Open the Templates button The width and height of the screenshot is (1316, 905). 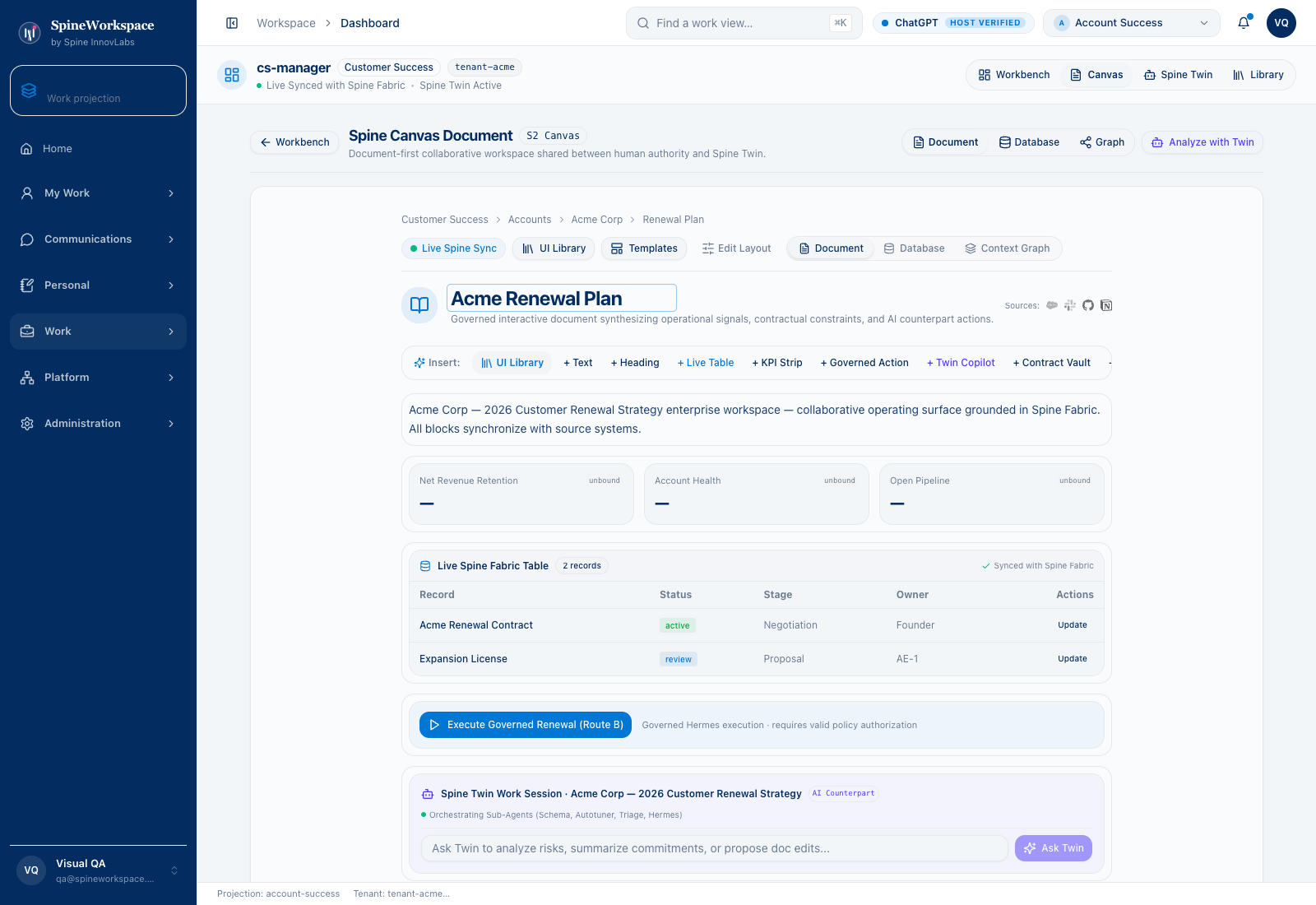tap(644, 248)
